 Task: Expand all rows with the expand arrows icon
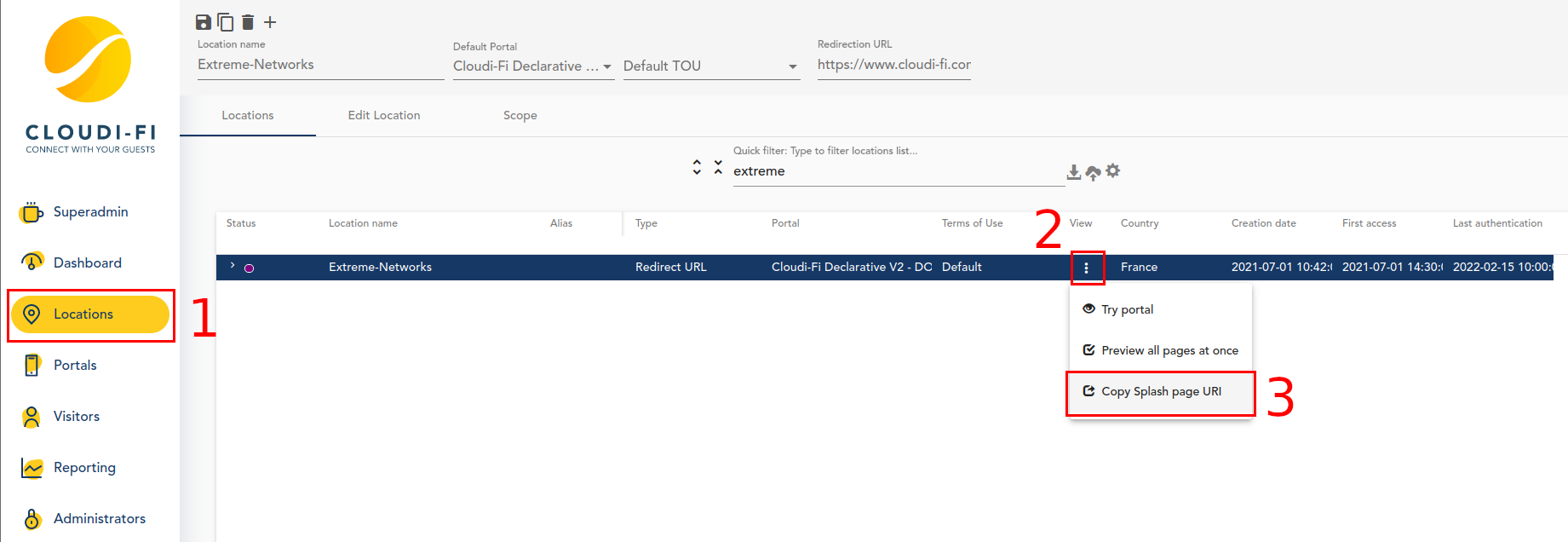(x=697, y=167)
